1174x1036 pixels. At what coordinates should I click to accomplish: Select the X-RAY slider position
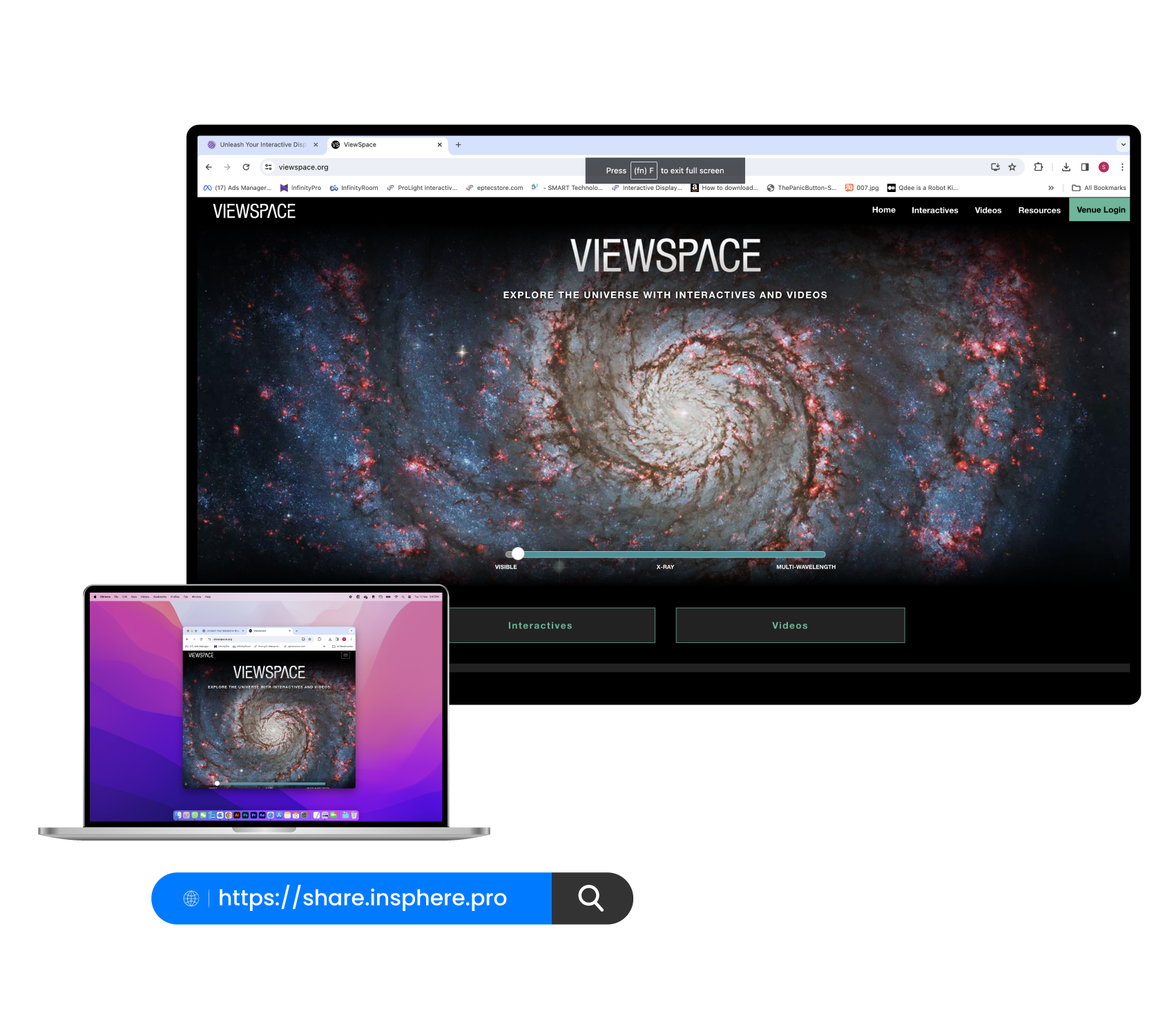pyautogui.click(x=665, y=567)
